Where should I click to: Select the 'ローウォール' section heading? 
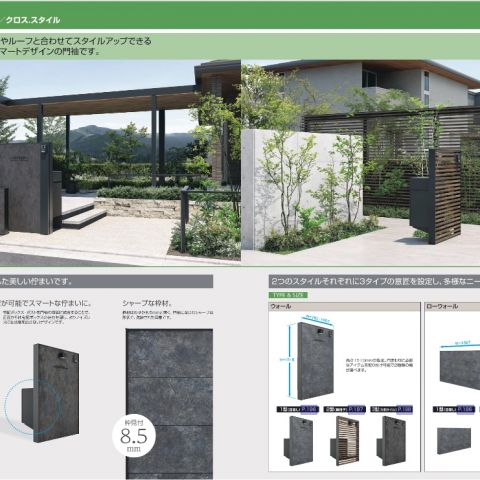coord(442,306)
